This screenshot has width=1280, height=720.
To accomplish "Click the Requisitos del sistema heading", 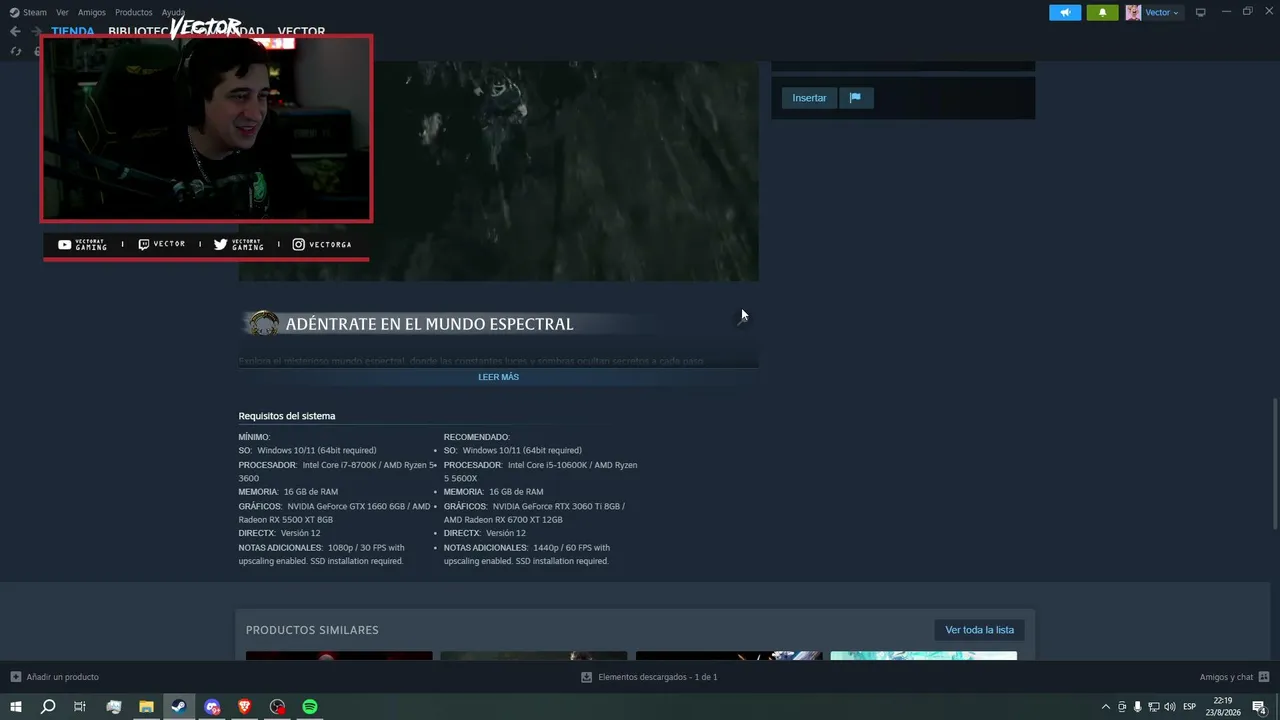I will click(287, 416).
